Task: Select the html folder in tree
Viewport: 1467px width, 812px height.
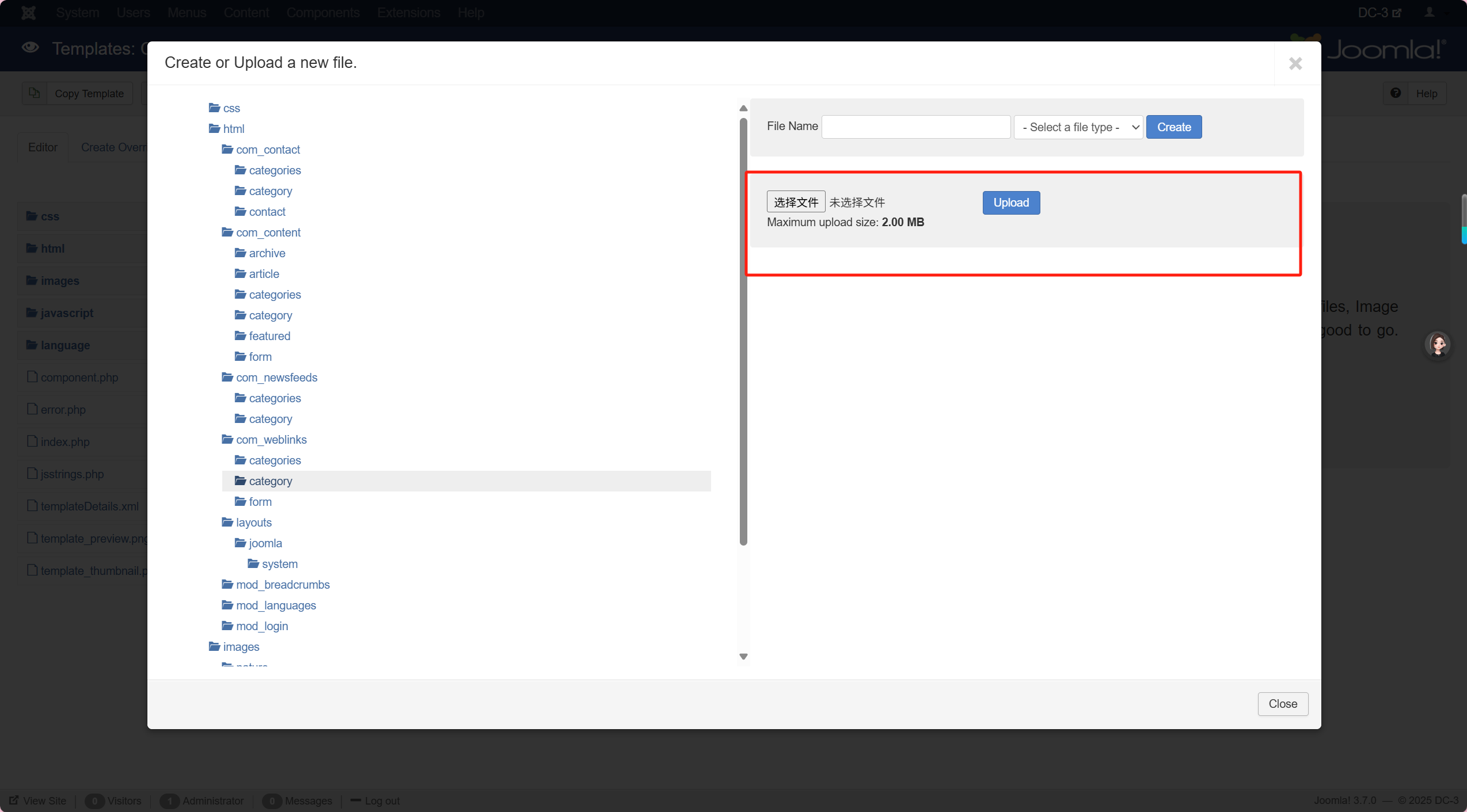Action: (x=233, y=129)
